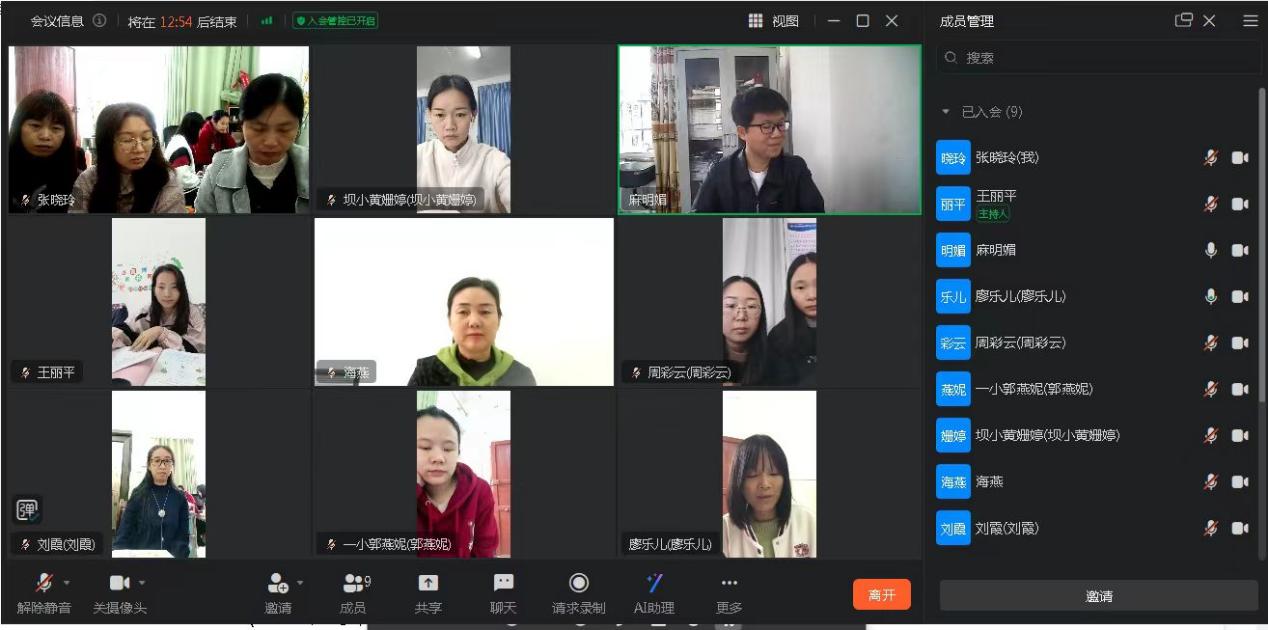Toggle the 解除静音 microphone button
Screen dimensions: 1268x630
44,583
